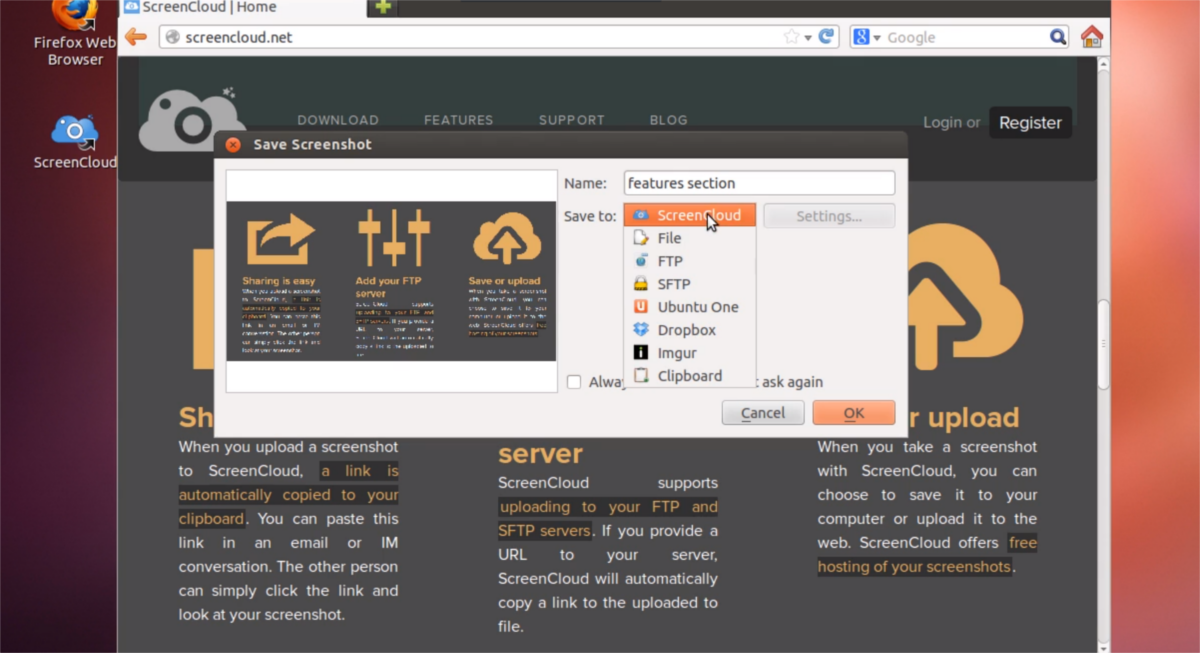Click the Google search magnifier icon
This screenshot has width=1200, height=653.
coord(1058,37)
